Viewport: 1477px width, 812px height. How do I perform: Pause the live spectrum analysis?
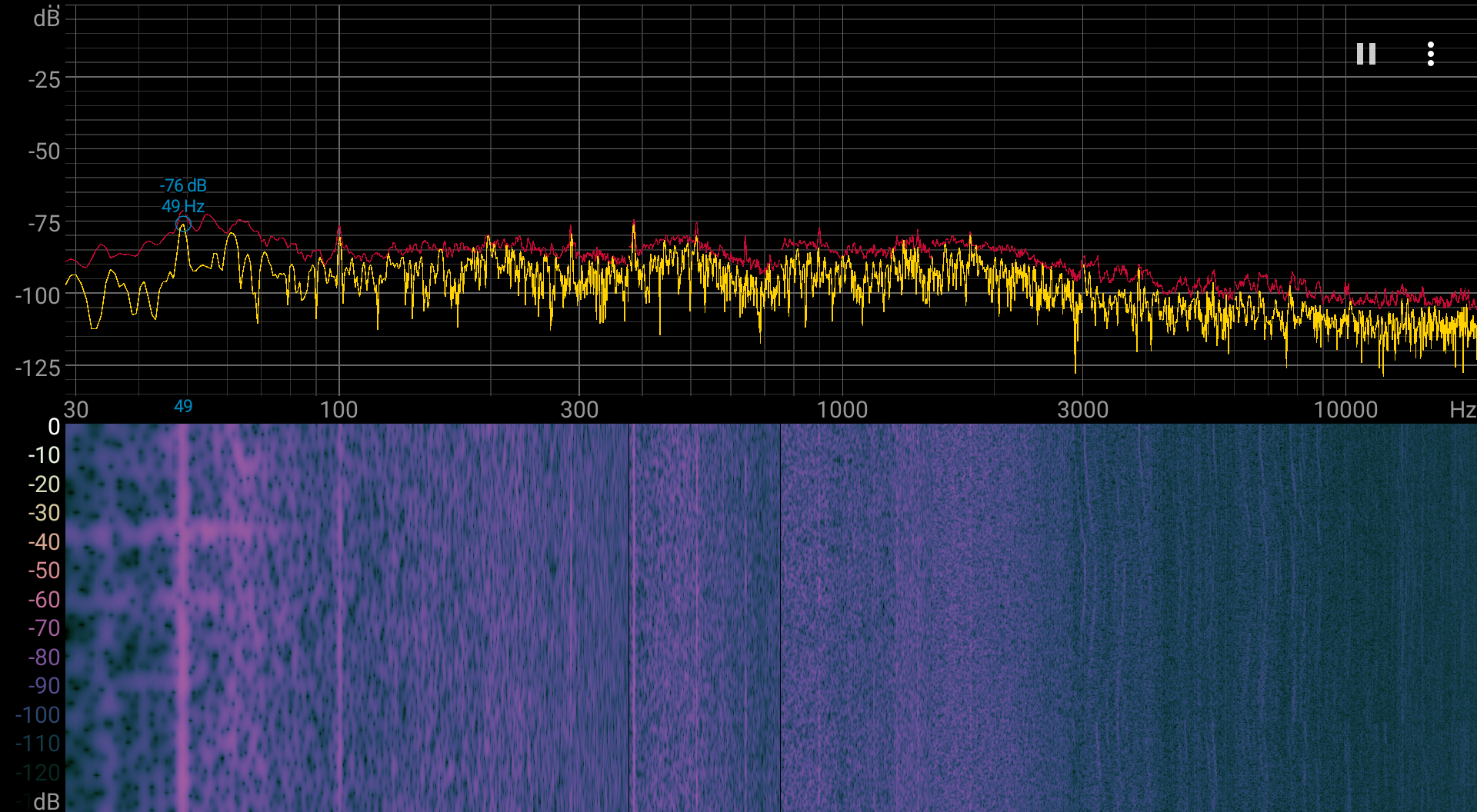click(1366, 54)
